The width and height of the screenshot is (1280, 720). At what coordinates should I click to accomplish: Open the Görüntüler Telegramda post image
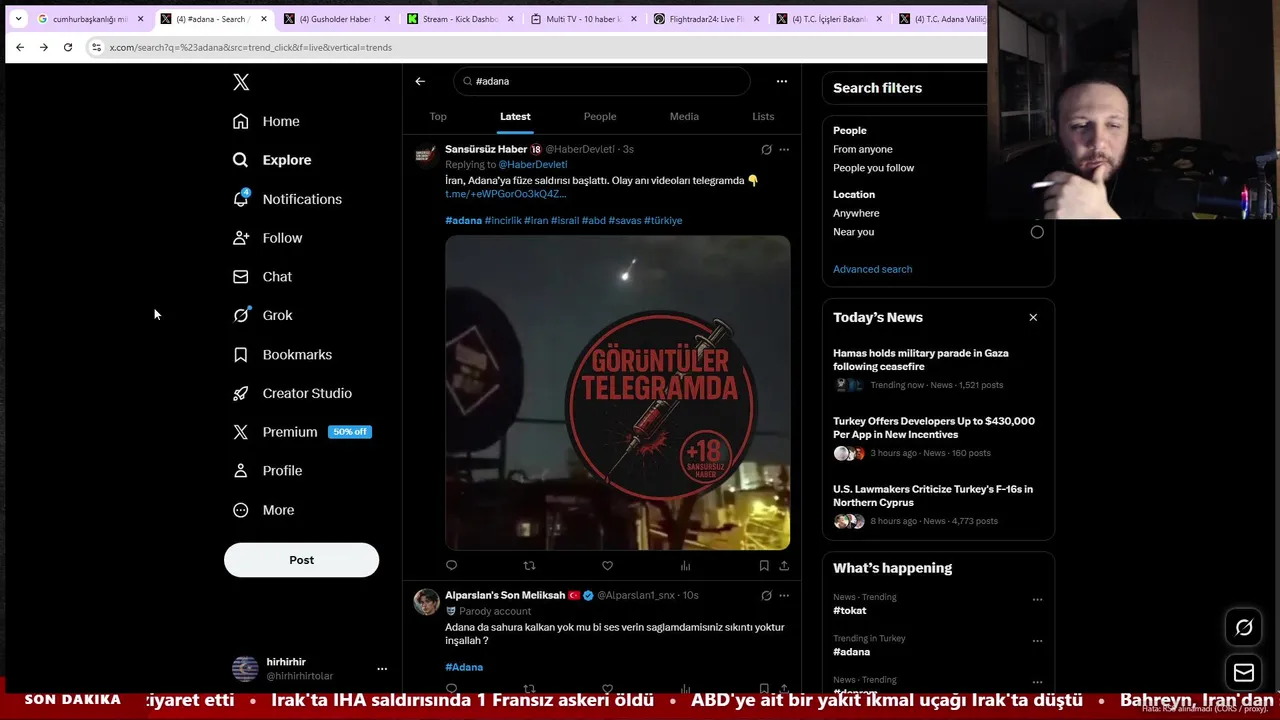tap(617, 392)
